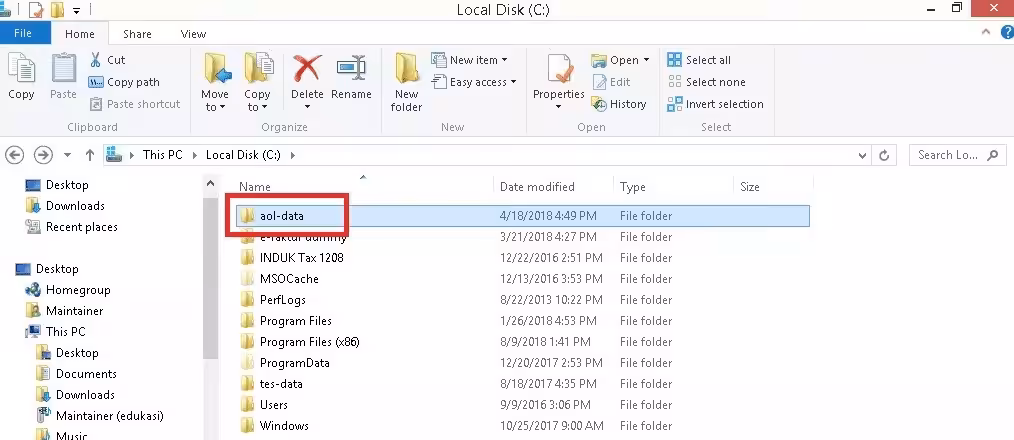Image resolution: width=1014 pixels, height=440 pixels.
Task: Refresh the current folder view
Action: tap(884, 155)
